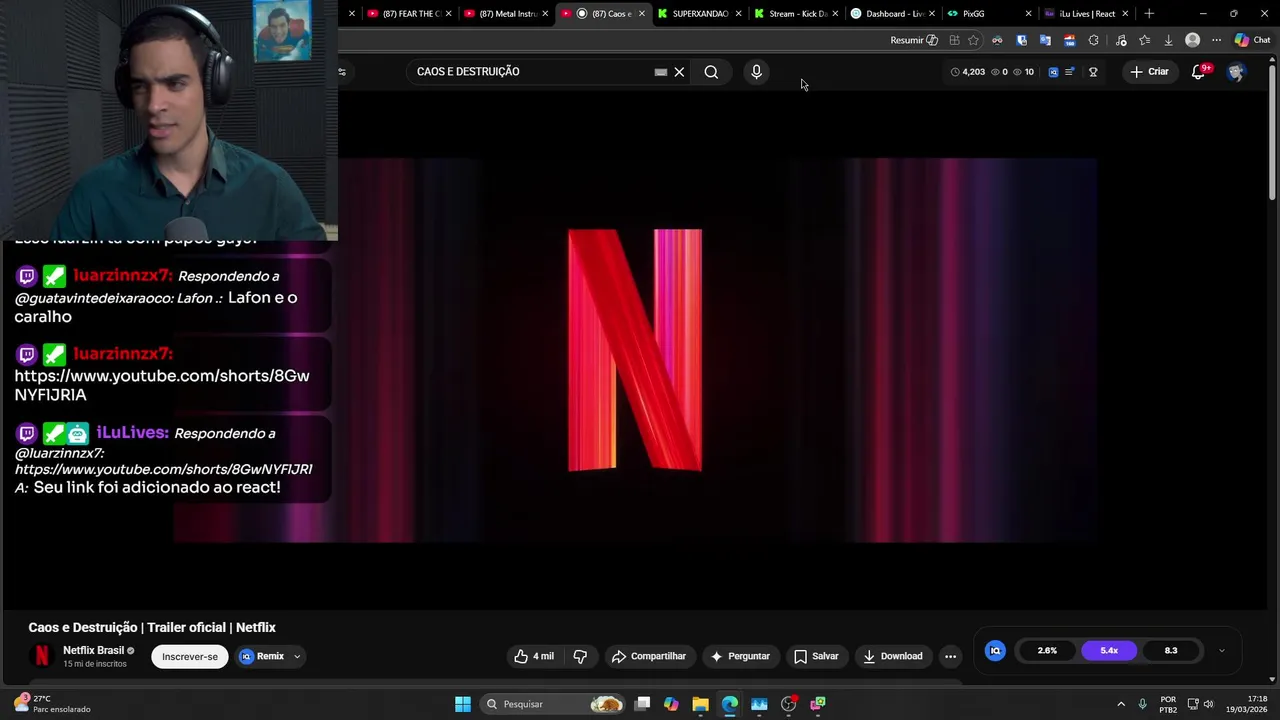Clear the YouTube search box text

coord(679,72)
